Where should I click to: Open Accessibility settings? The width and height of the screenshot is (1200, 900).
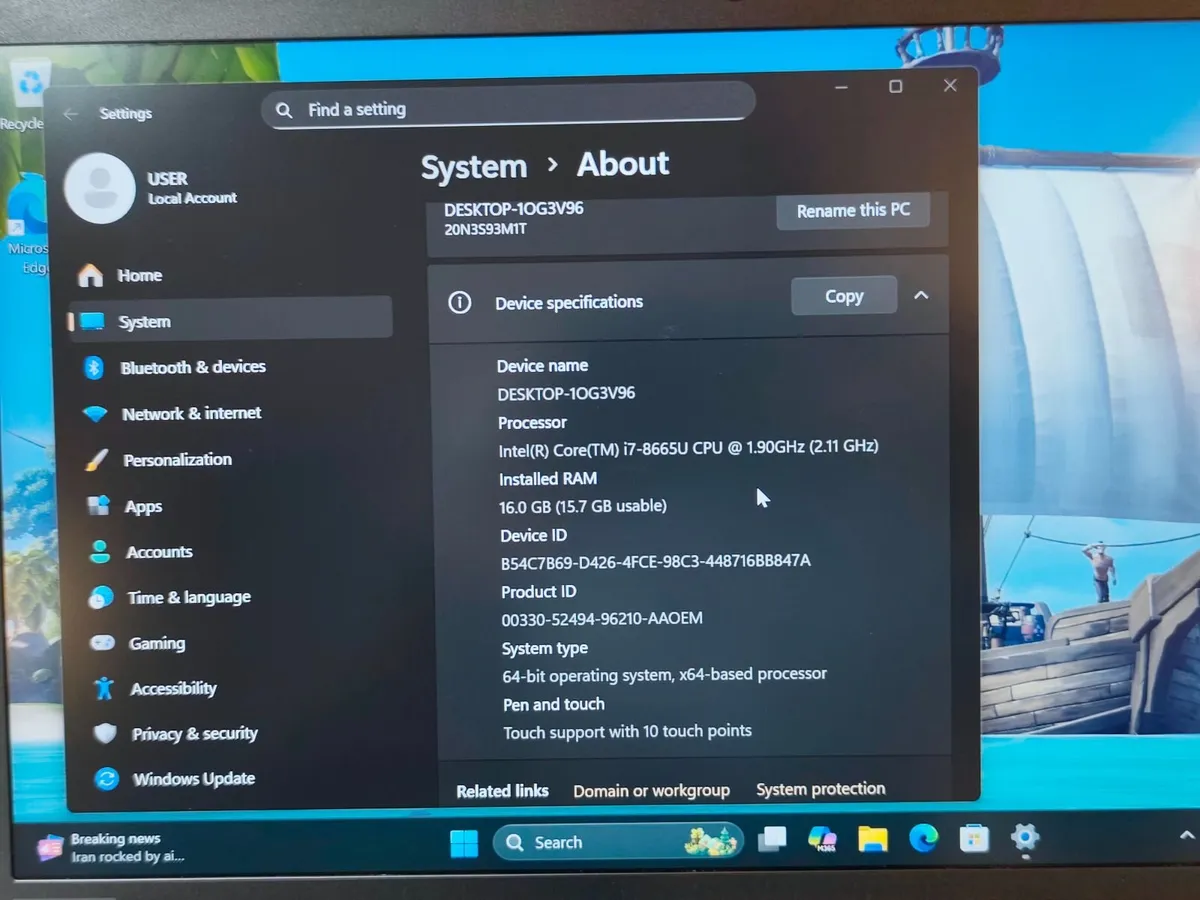[x=173, y=688]
